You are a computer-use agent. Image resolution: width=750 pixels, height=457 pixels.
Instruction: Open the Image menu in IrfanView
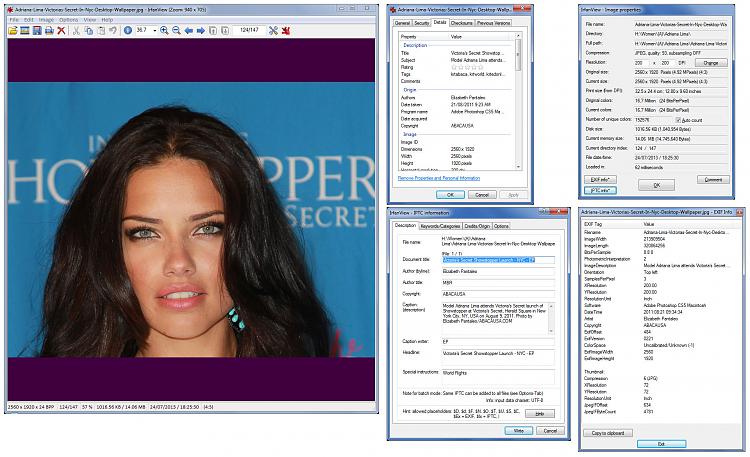tap(46, 20)
